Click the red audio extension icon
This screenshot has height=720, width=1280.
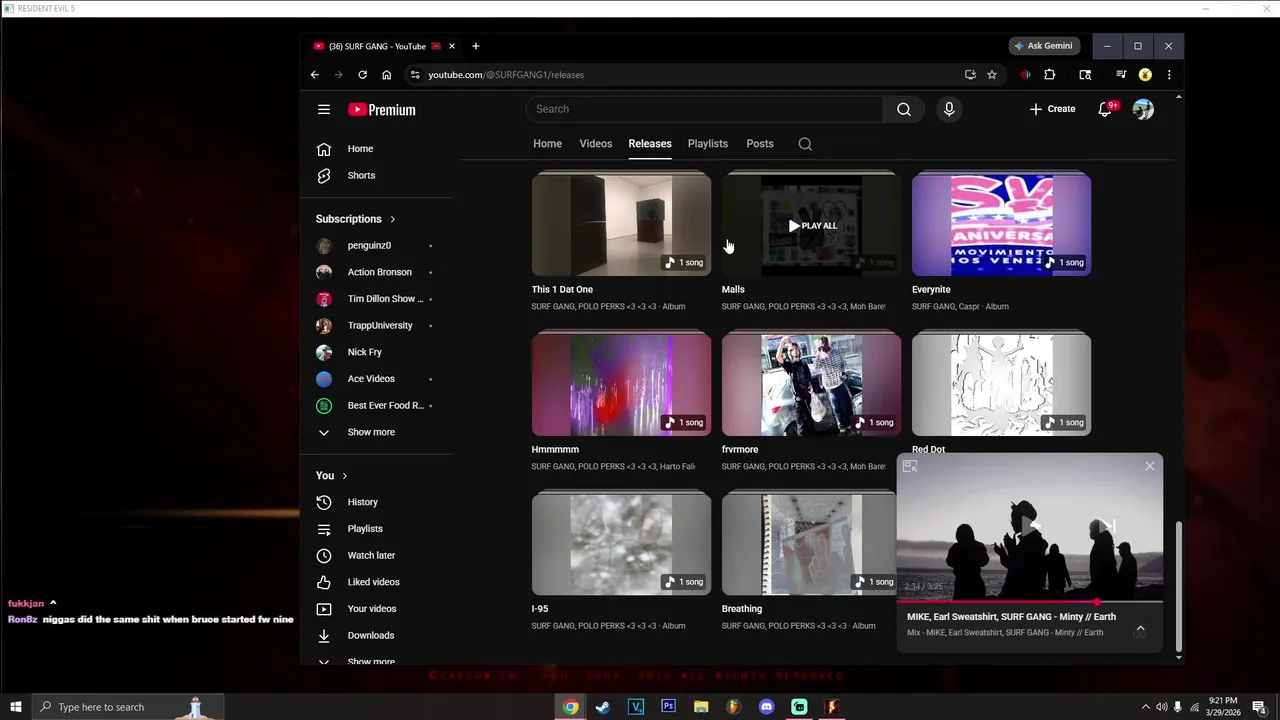[1025, 75]
